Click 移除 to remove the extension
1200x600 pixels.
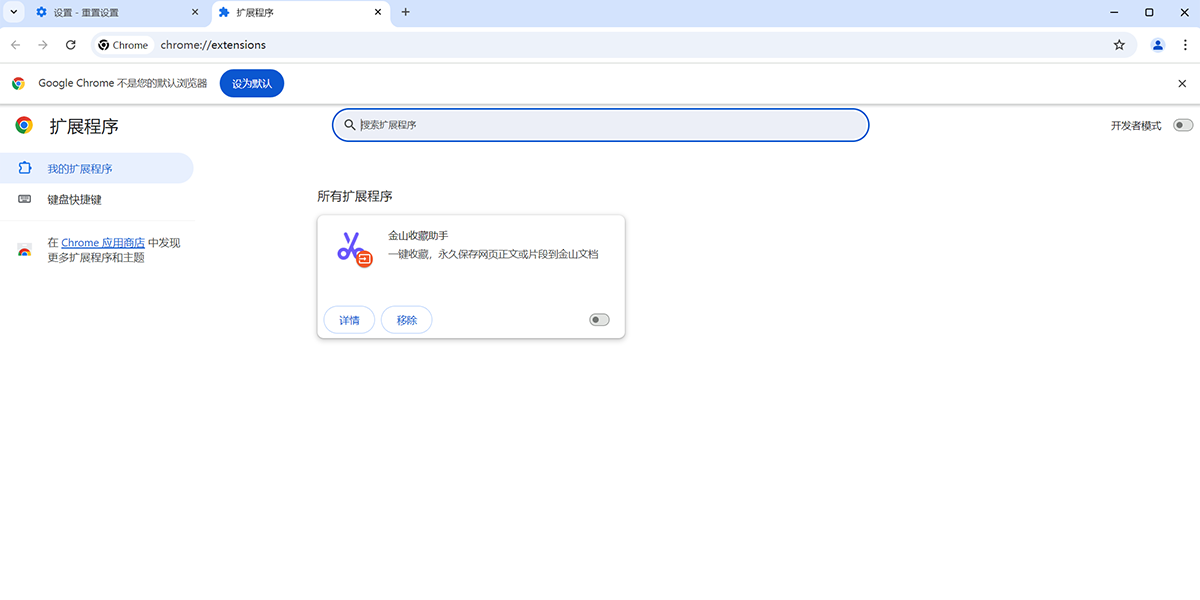click(x=406, y=319)
